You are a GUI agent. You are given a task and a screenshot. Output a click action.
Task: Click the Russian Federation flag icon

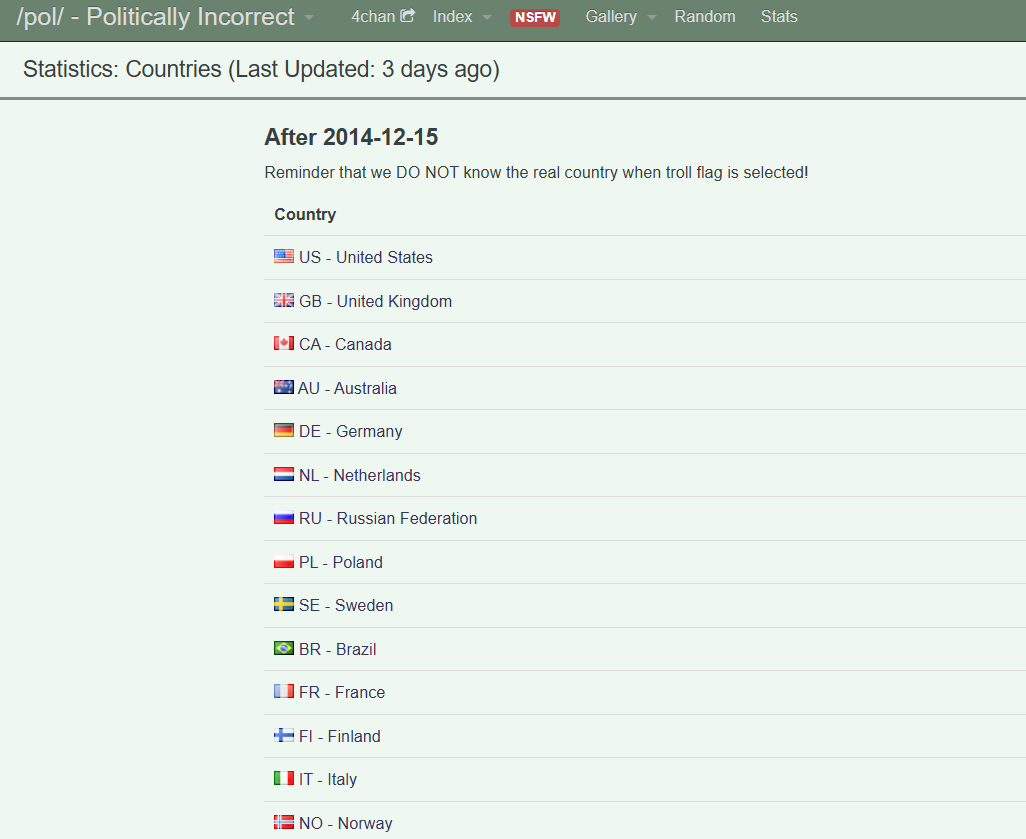[x=283, y=518]
